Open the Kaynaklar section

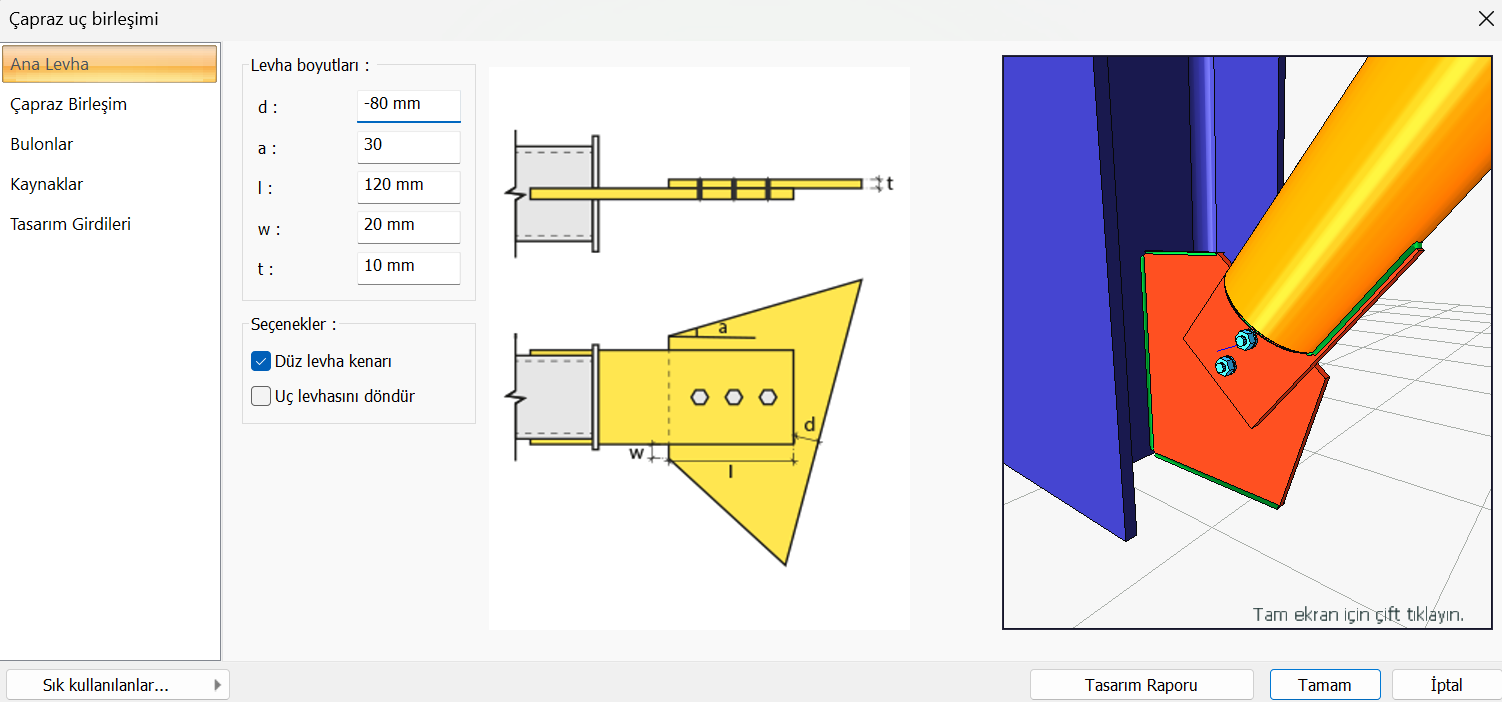click(47, 184)
